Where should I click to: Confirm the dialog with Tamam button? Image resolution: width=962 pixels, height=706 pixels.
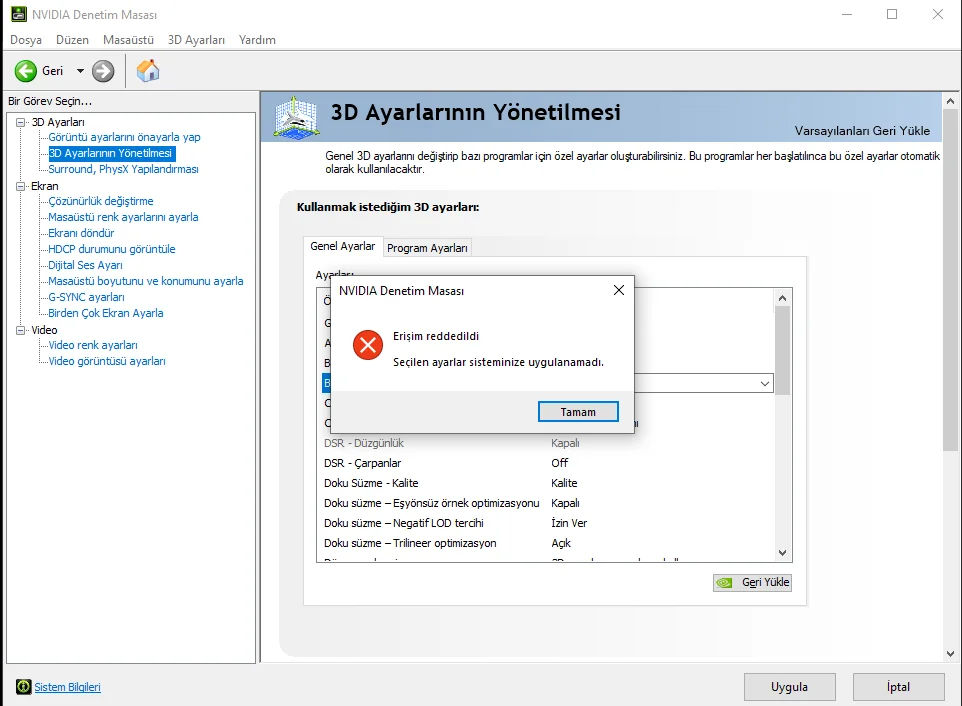(578, 412)
